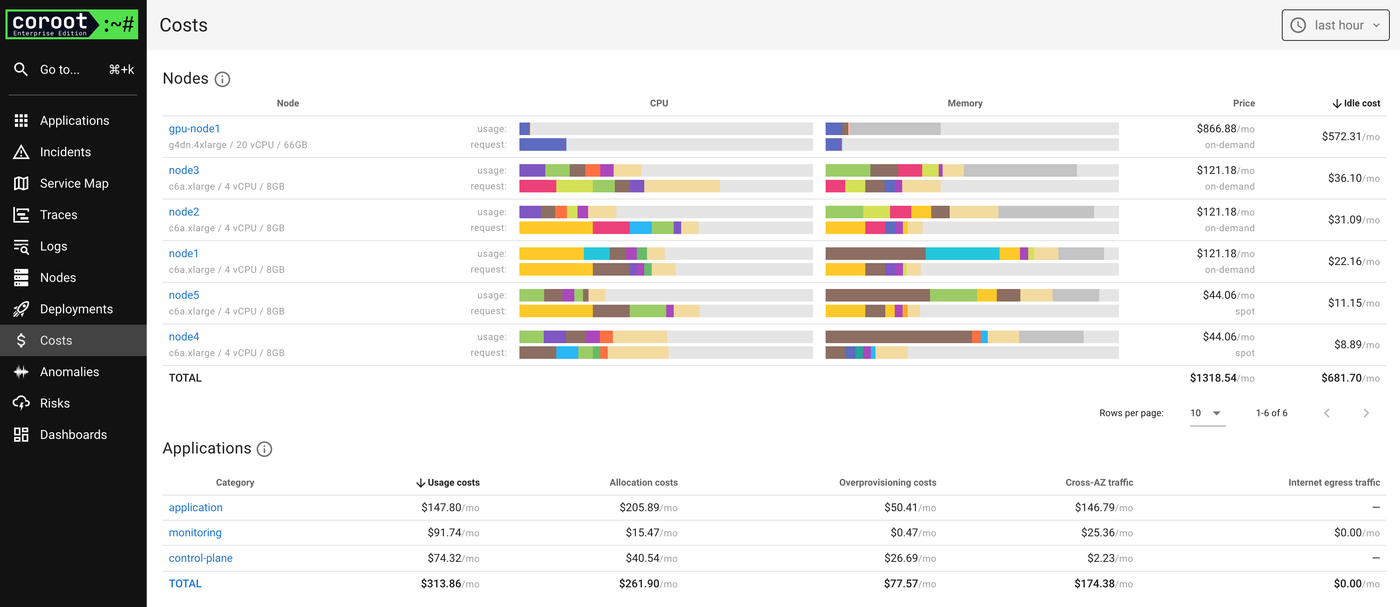The width and height of the screenshot is (1400, 607).
Task: Open the last hour time range dropdown
Action: tap(1335, 24)
